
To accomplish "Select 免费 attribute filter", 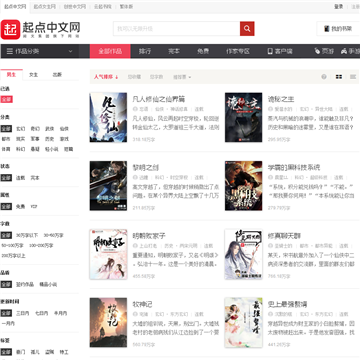I will 21,207.
